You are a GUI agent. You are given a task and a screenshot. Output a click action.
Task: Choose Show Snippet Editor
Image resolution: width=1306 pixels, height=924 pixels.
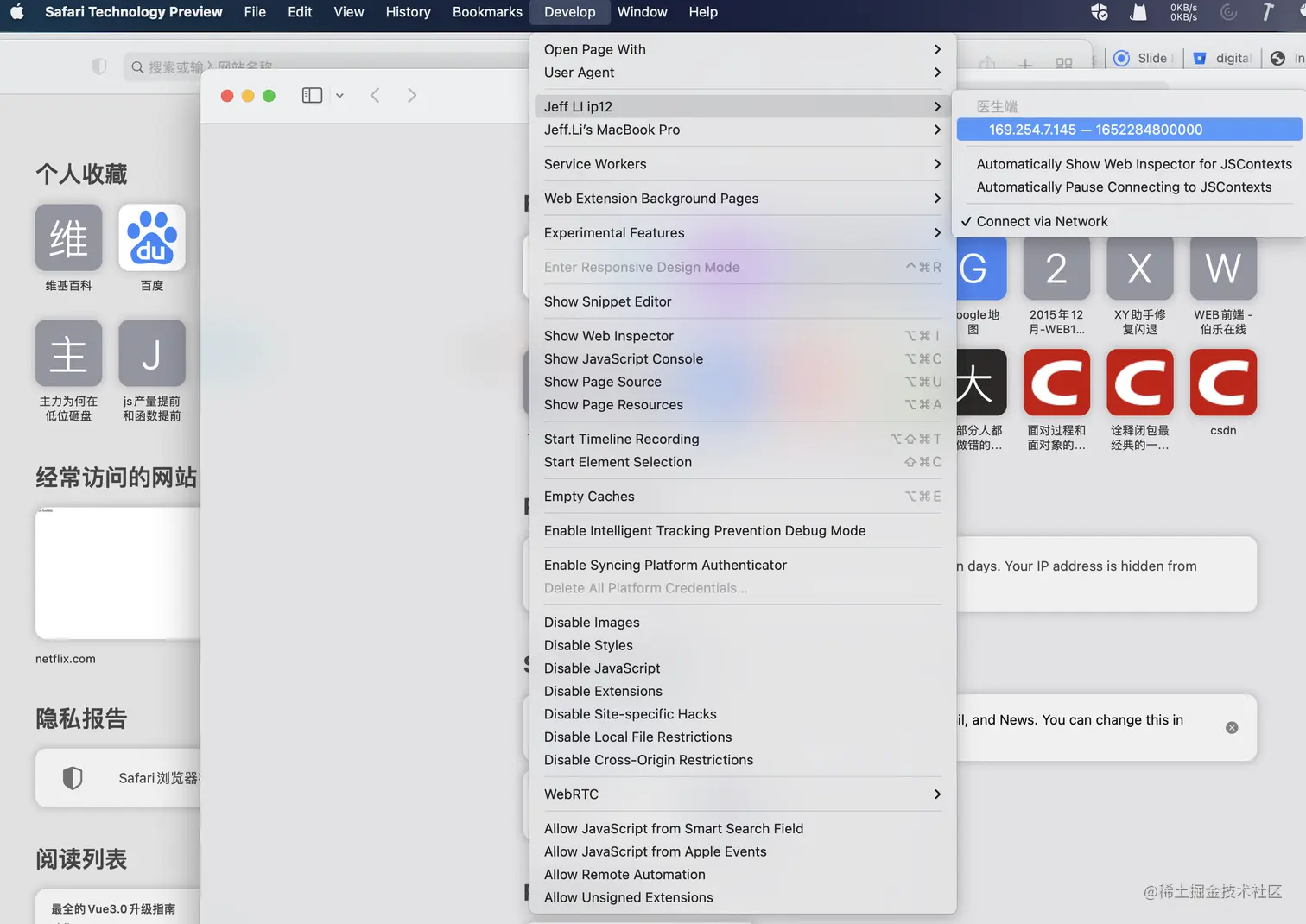point(743,301)
